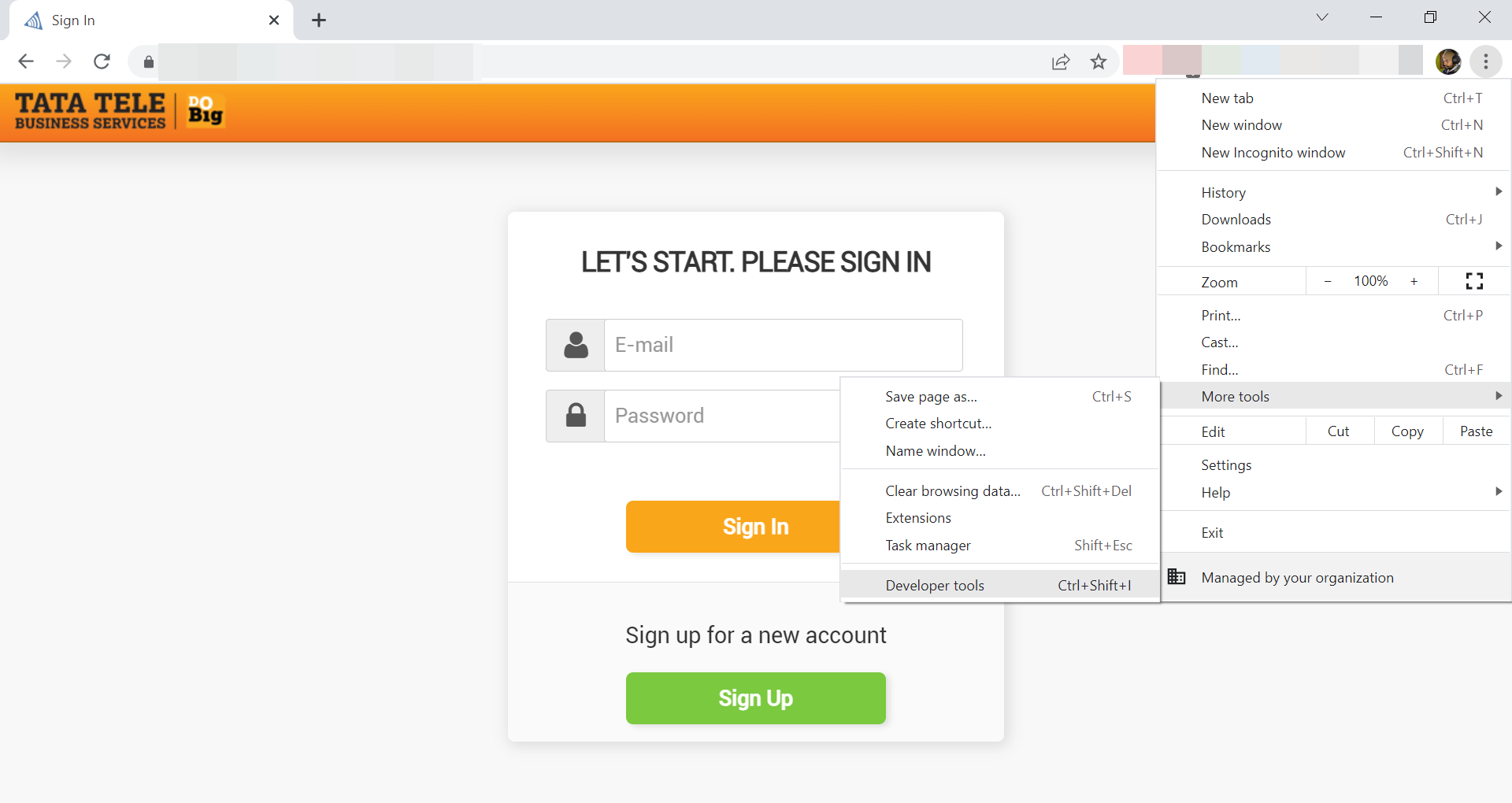Click the browser back arrow
Viewport: 1512px width, 803px height.
26,61
